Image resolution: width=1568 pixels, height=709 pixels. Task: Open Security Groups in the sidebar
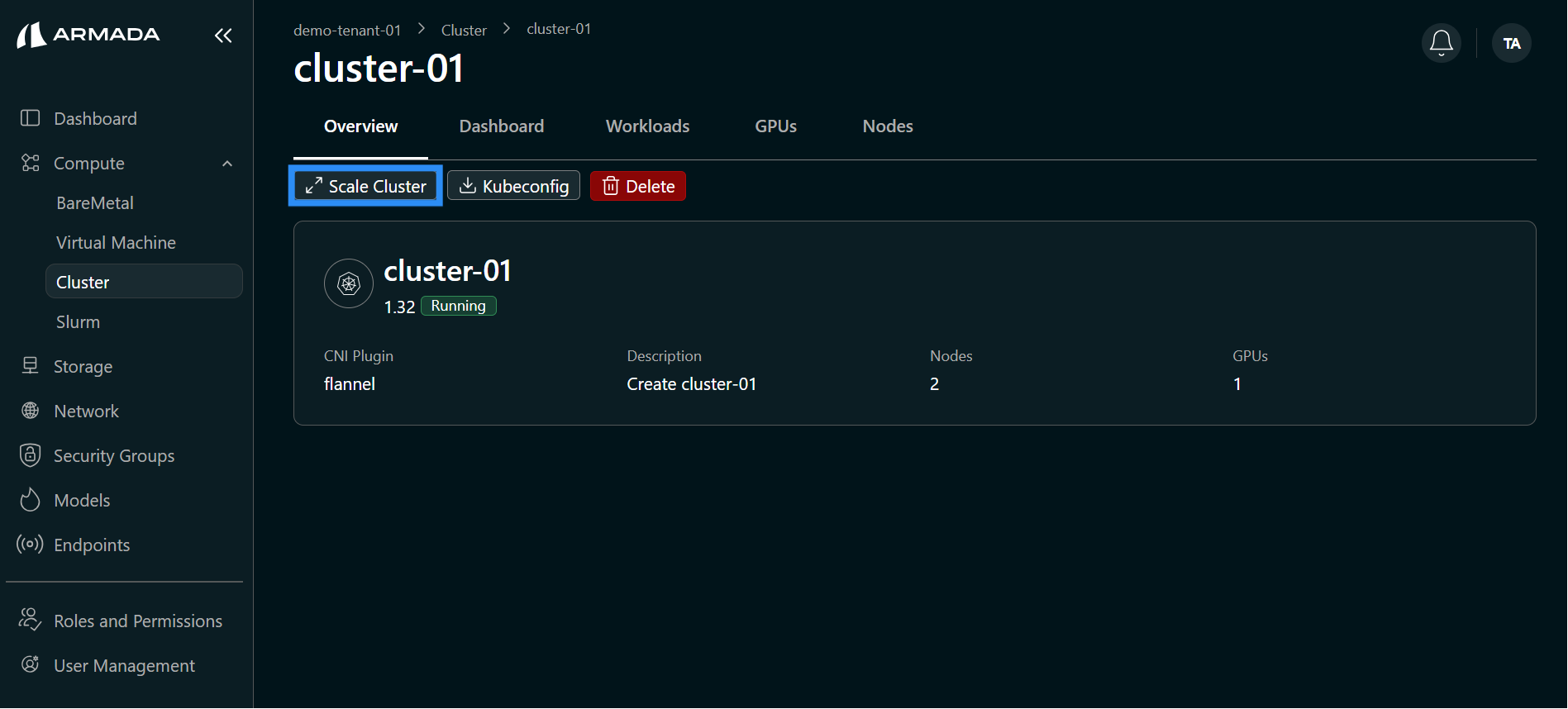[113, 455]
